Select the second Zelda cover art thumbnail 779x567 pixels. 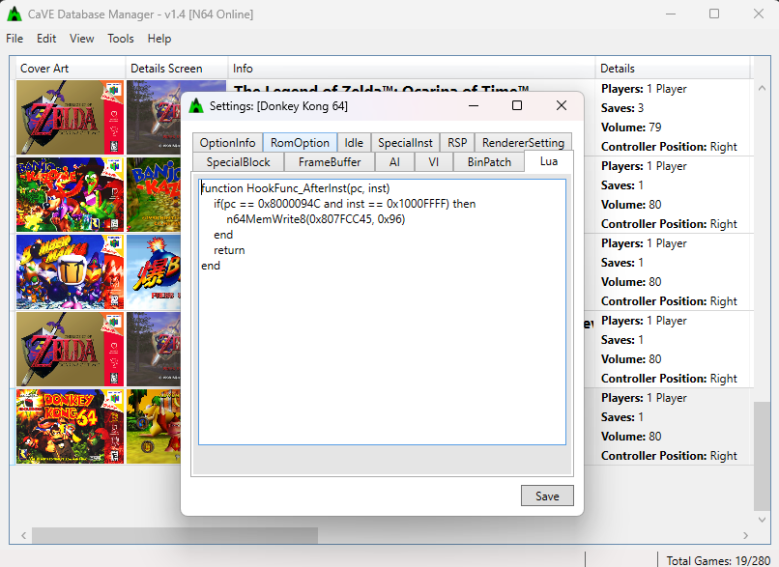(70, 349)
